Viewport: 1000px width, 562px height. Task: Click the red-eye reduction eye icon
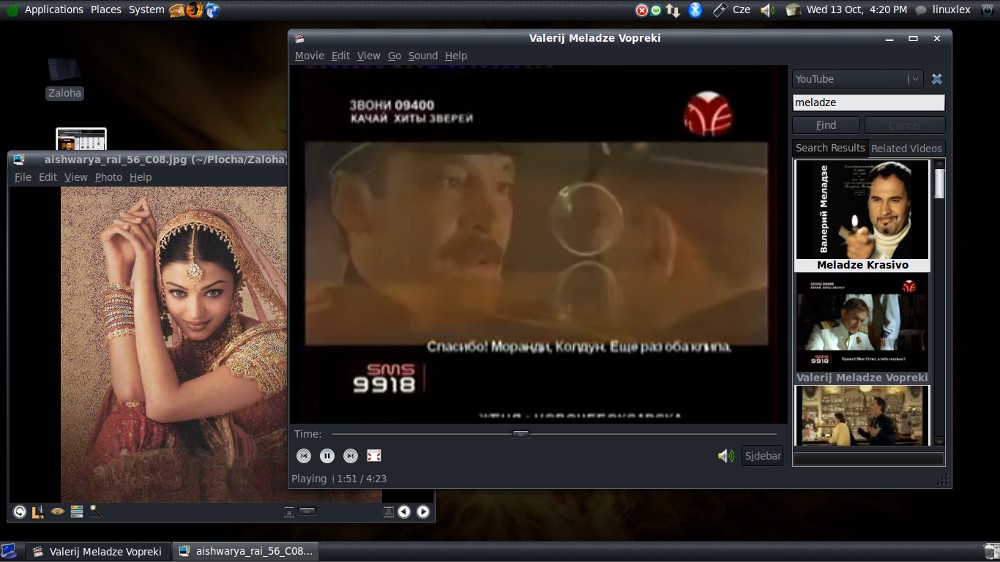pos(57,512)
